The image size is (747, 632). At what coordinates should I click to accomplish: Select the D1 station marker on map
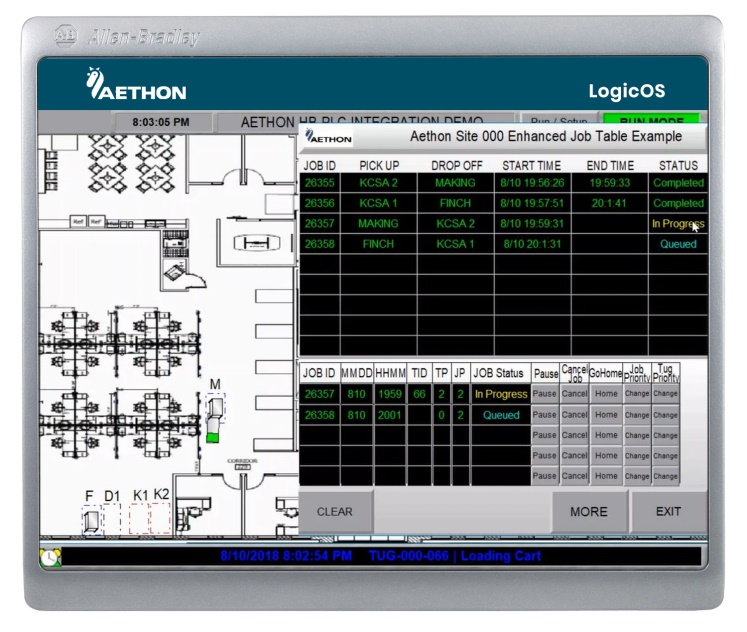112,518
